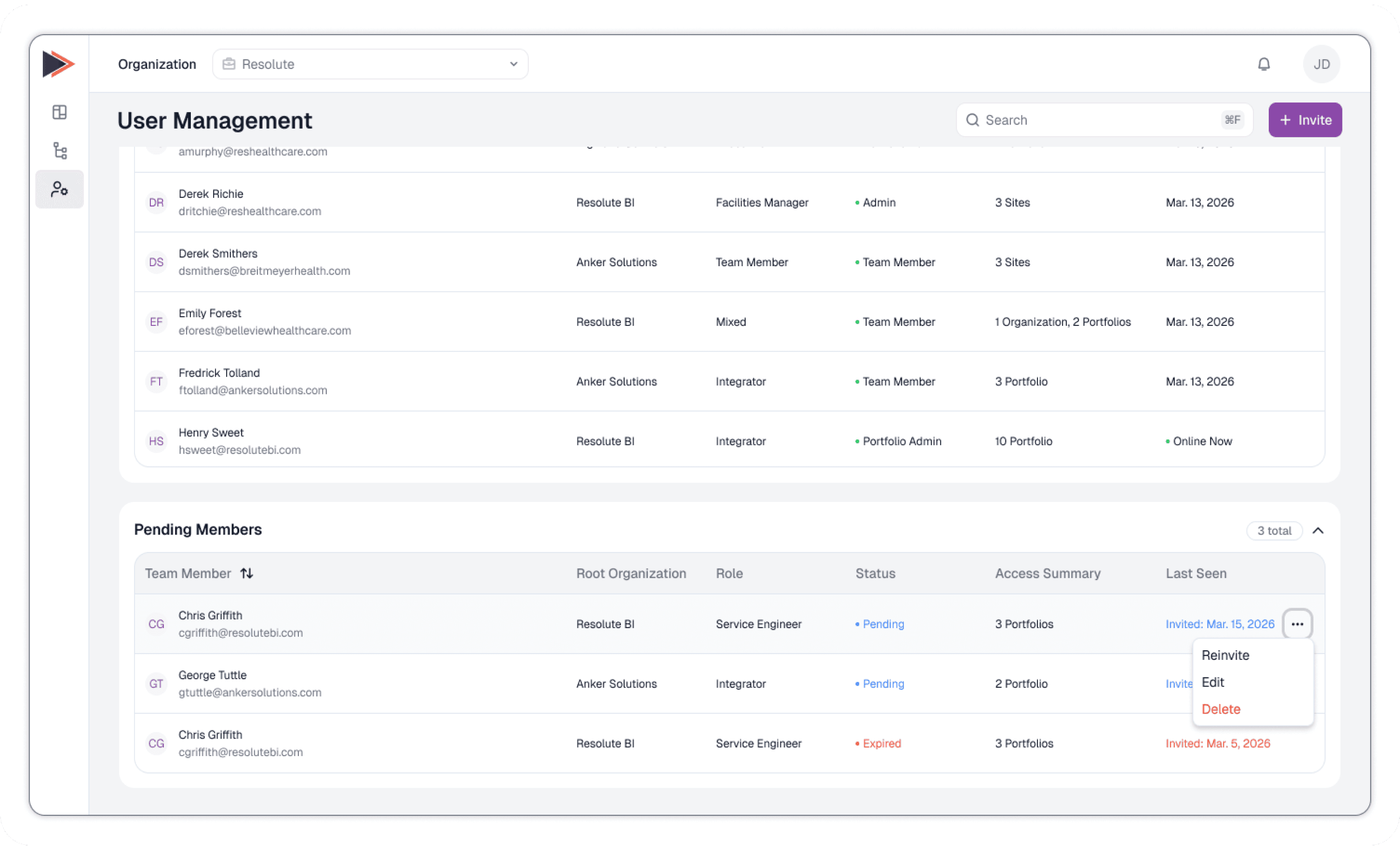Open the hierarchy tree sidebar icon
This screenshot has height=846, width=1400.
[60, 150]
